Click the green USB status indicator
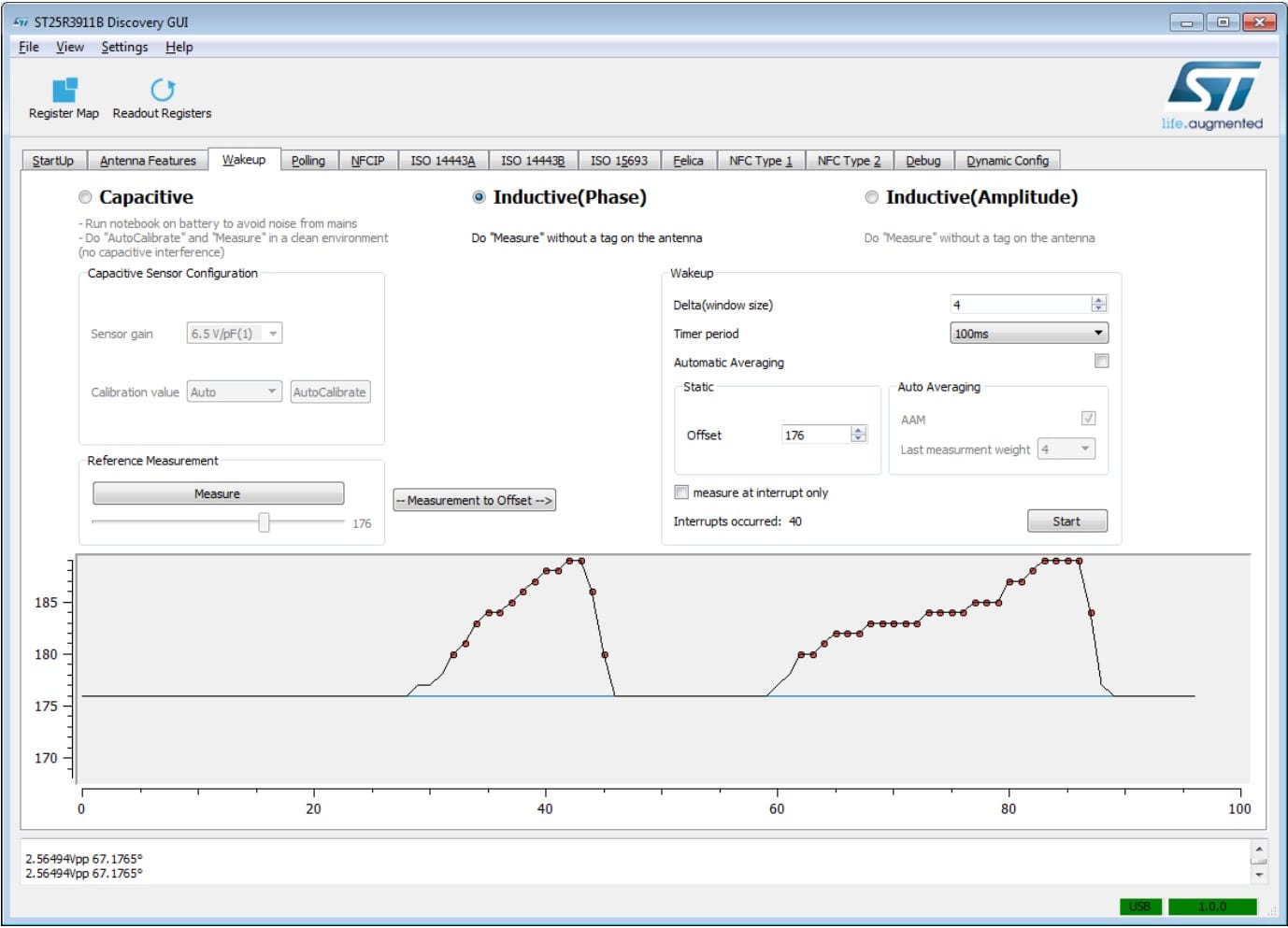 (1139, 906)
